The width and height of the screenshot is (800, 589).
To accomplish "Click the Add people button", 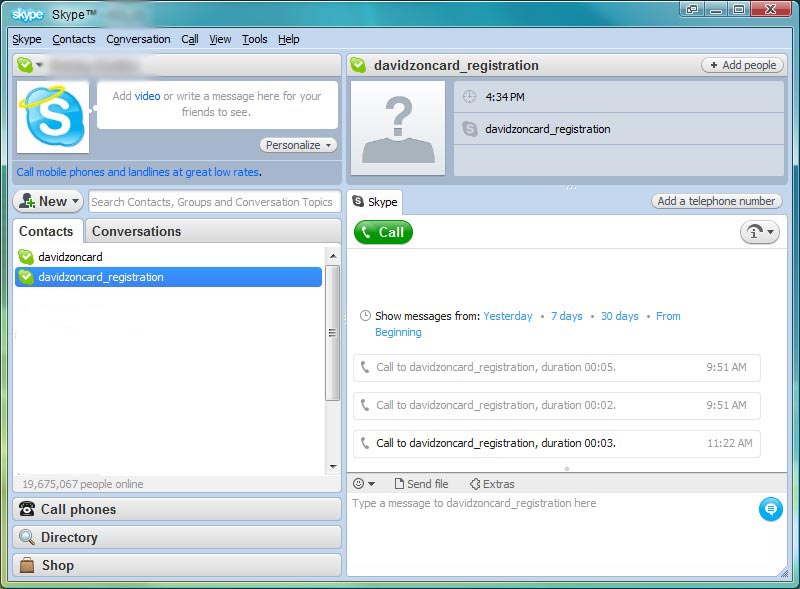I will (743, 65).
